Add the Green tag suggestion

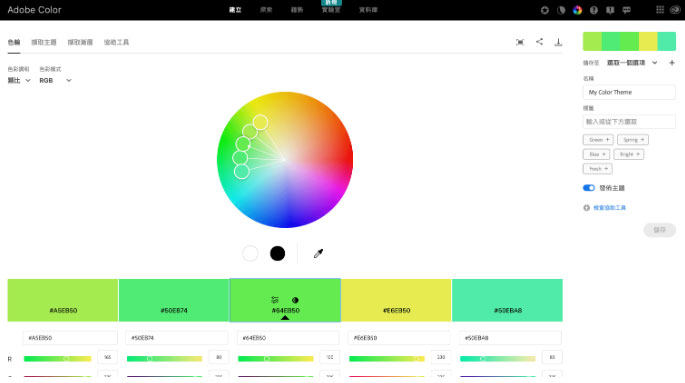click(x=598, y=140)
